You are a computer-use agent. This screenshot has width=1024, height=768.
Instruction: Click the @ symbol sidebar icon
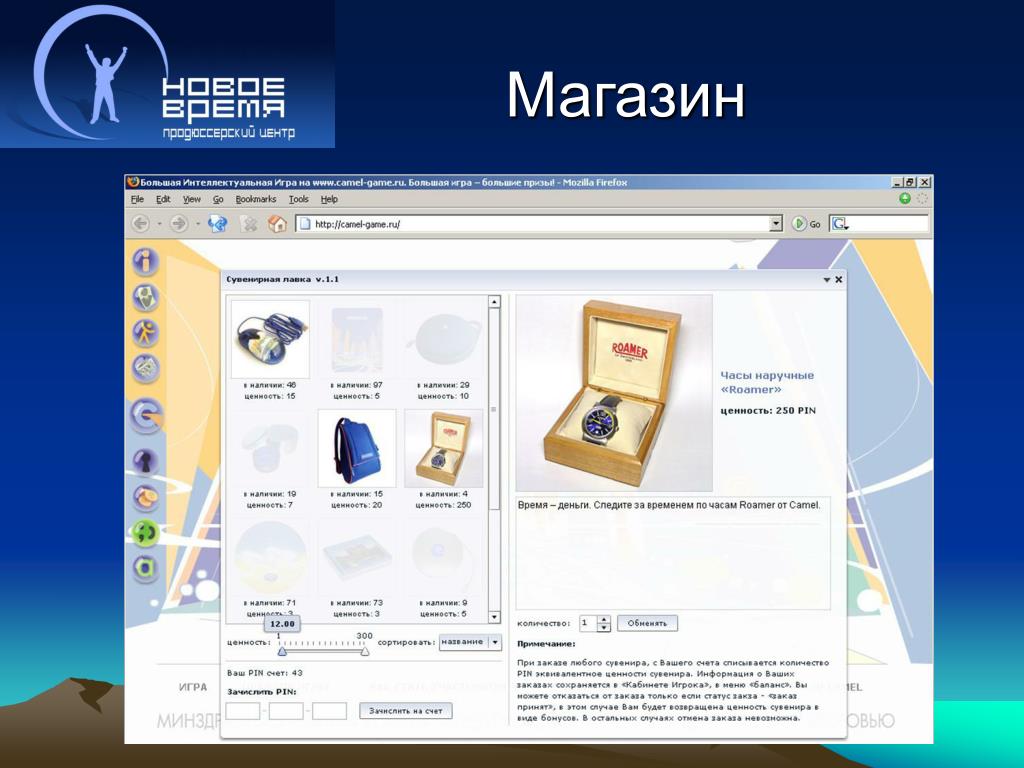point(145,568)
